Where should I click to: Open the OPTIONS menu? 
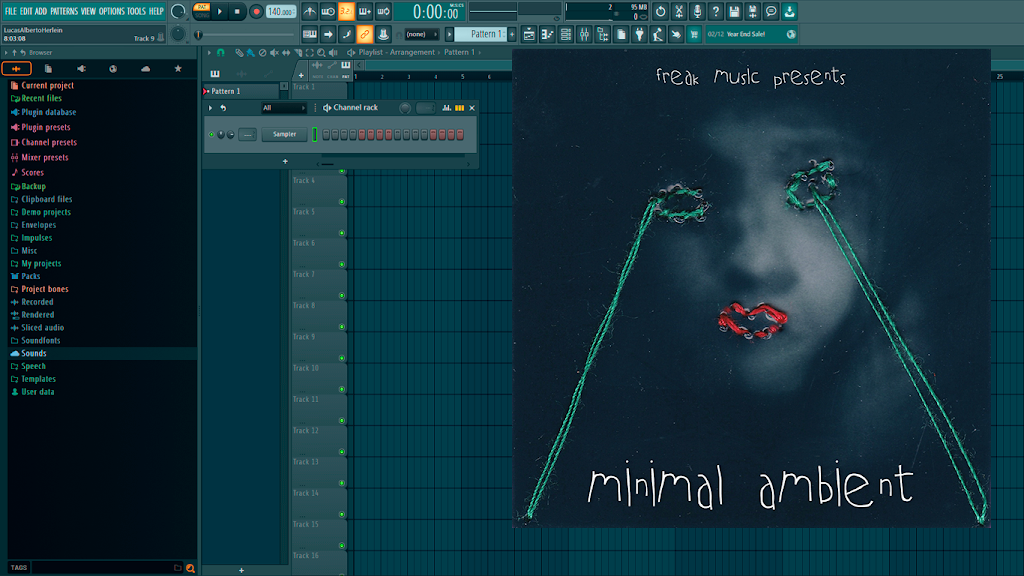pyautogui.click(x=112, y=11)
